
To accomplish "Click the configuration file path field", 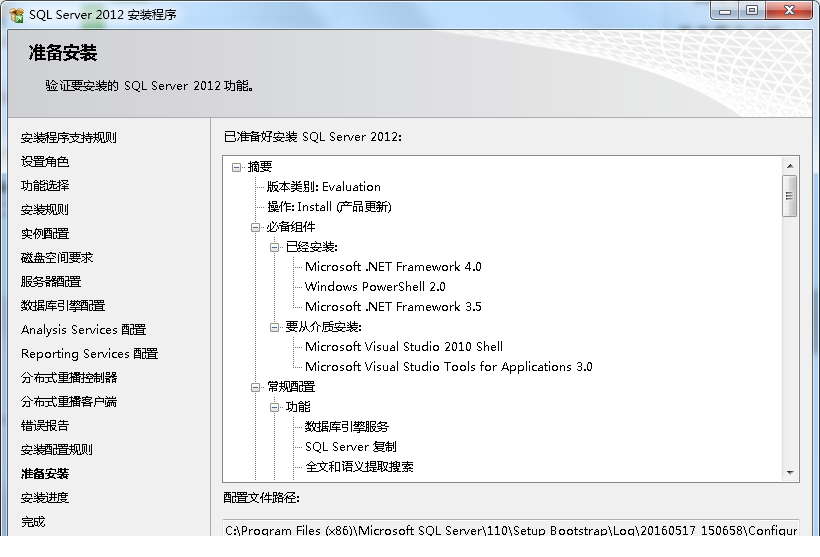I will point(511,528).
